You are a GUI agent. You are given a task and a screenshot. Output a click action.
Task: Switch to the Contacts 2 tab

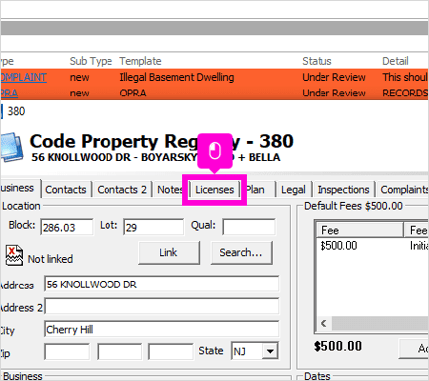(x=122, y=190)
